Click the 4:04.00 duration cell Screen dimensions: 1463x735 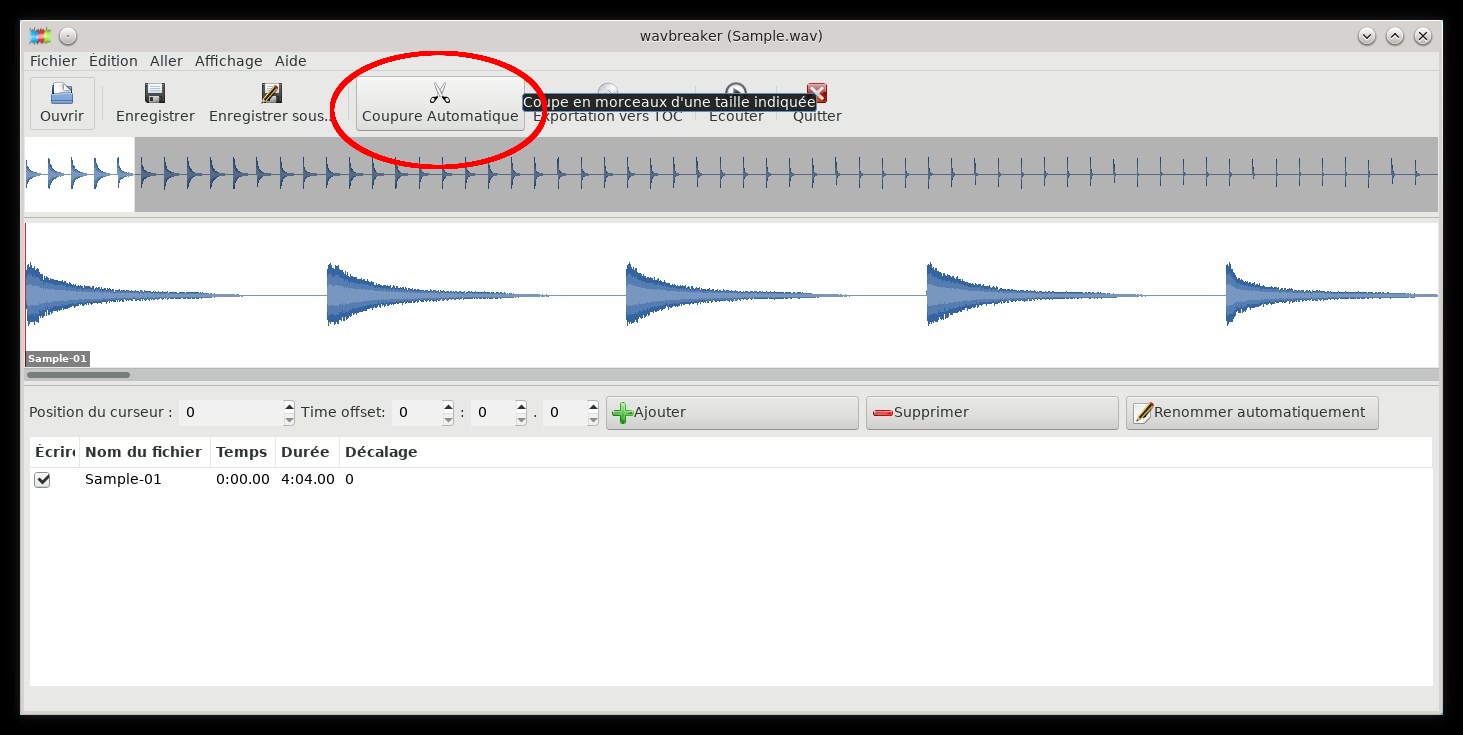308,480
